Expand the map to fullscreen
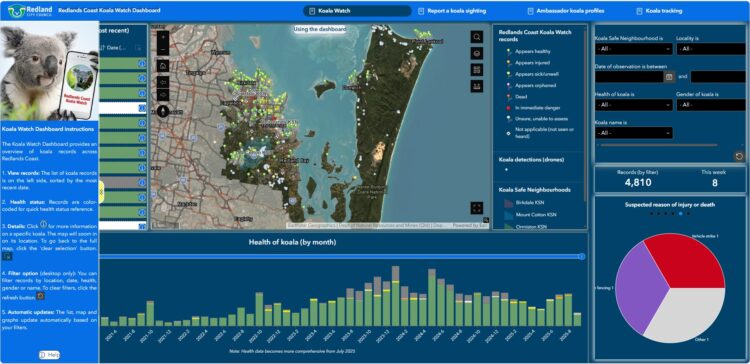 (x=476, y=208)
